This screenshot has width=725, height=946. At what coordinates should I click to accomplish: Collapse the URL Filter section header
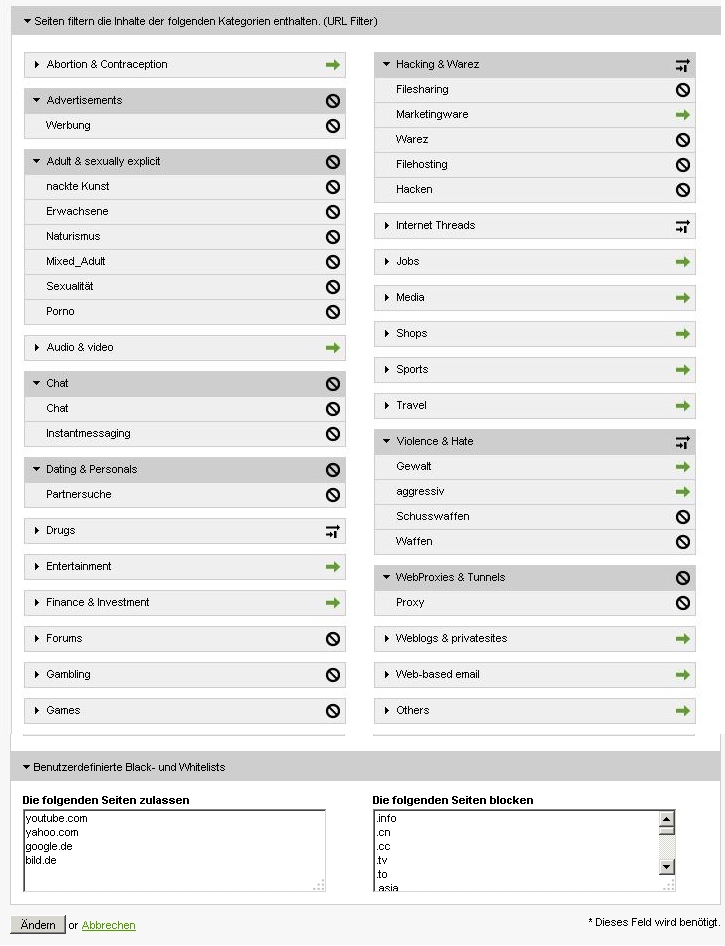tap(27, 21)
